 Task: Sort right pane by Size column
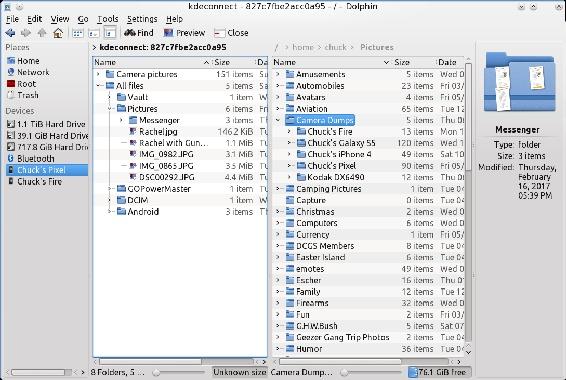[402, 62]
